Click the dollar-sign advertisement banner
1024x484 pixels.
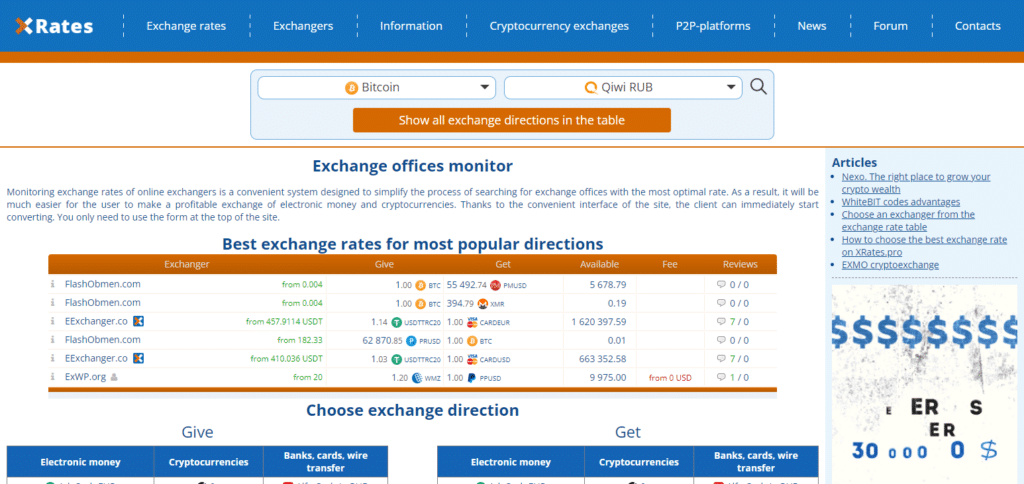pyautogui.click(x=924, y=384)
